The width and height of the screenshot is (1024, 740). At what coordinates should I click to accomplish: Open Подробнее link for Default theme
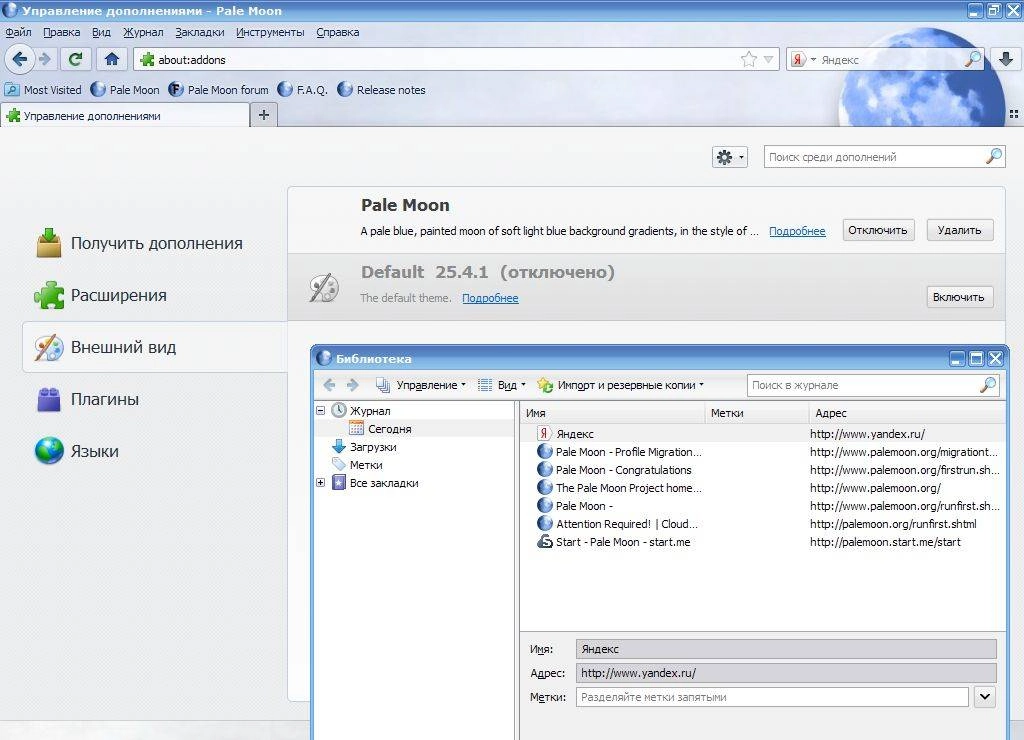click(x=490, y=298)
